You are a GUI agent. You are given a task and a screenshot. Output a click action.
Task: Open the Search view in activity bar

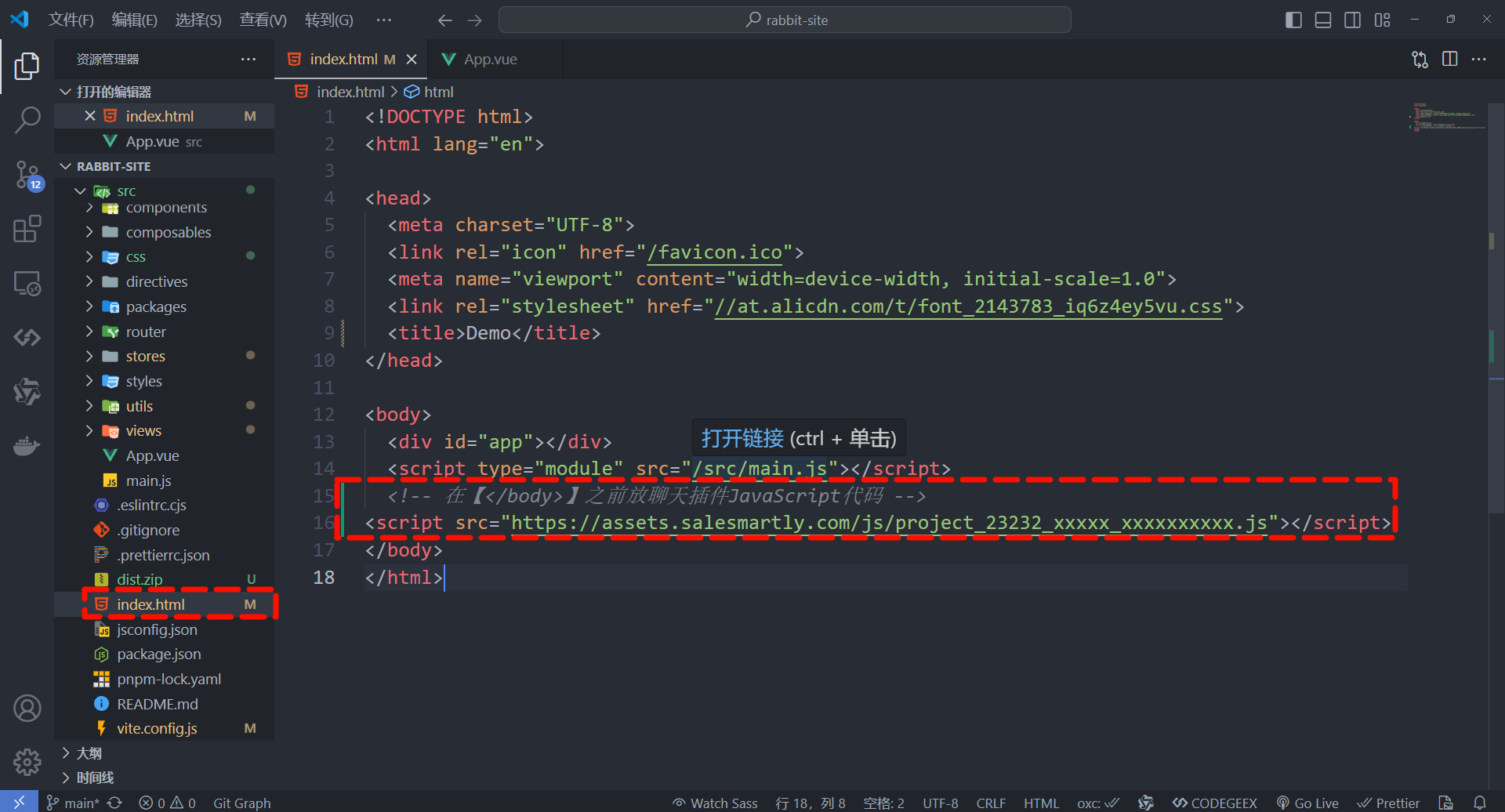pos(27,121)
